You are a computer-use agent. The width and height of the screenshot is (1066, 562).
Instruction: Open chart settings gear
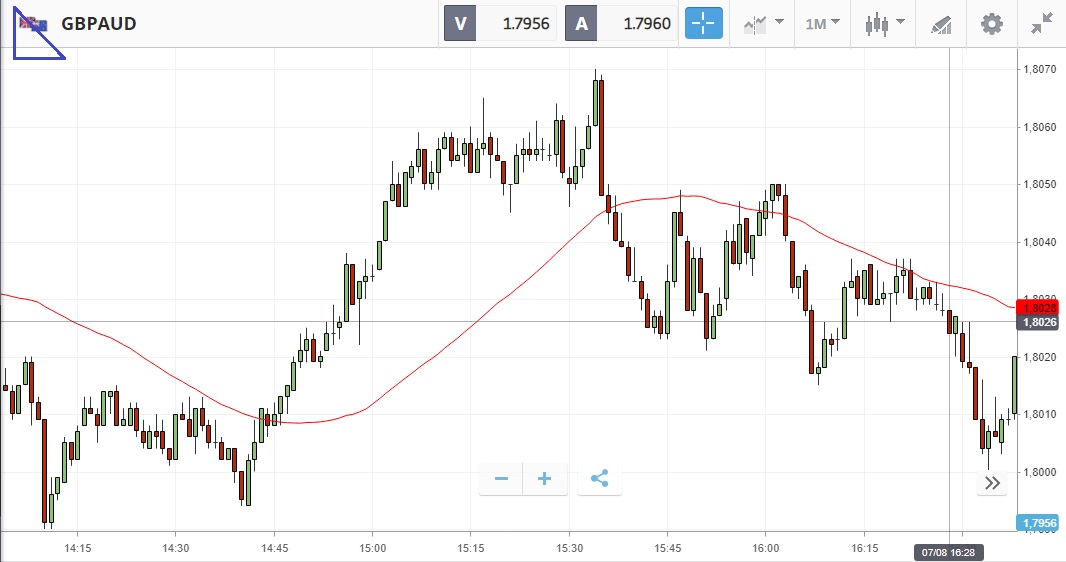point(991,23)
